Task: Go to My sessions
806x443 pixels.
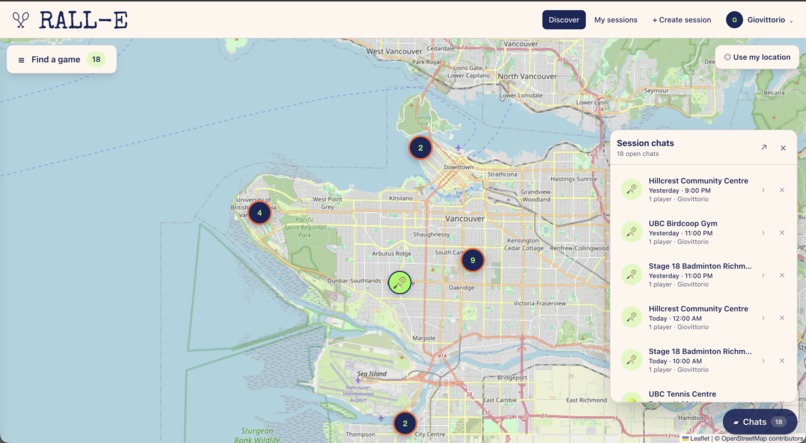Action: click(x=615, y=20)
